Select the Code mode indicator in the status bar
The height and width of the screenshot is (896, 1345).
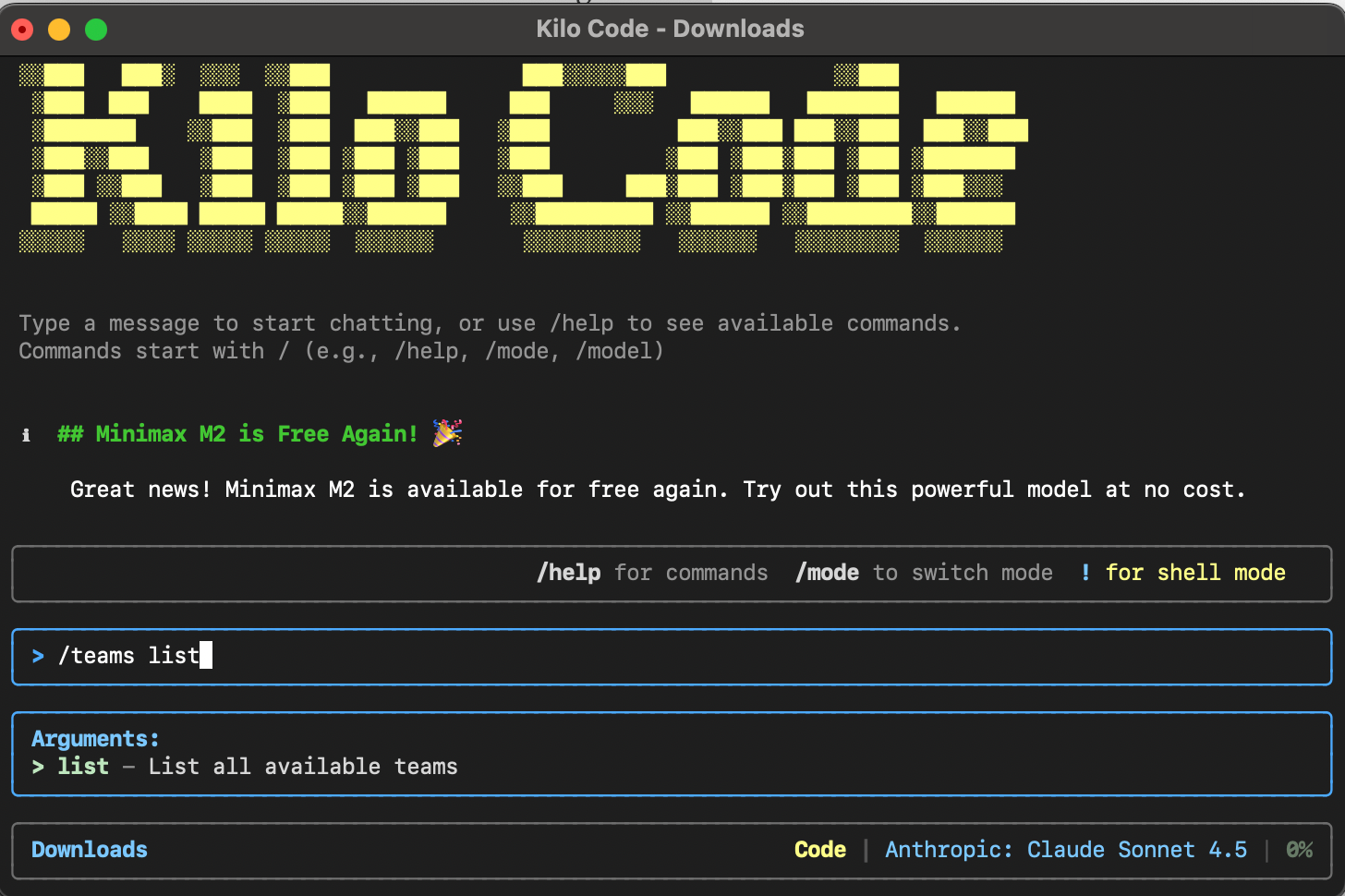click(819, 849)
